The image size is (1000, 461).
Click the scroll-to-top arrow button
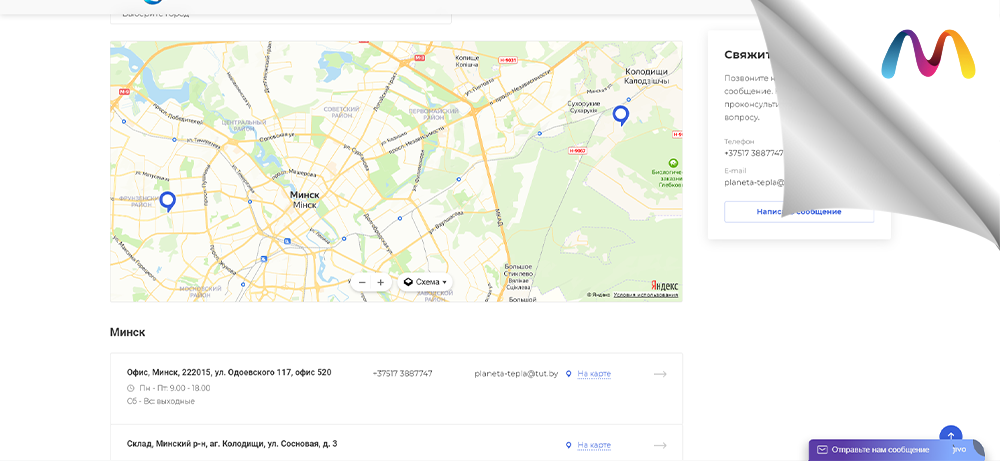tap(950, 436)
